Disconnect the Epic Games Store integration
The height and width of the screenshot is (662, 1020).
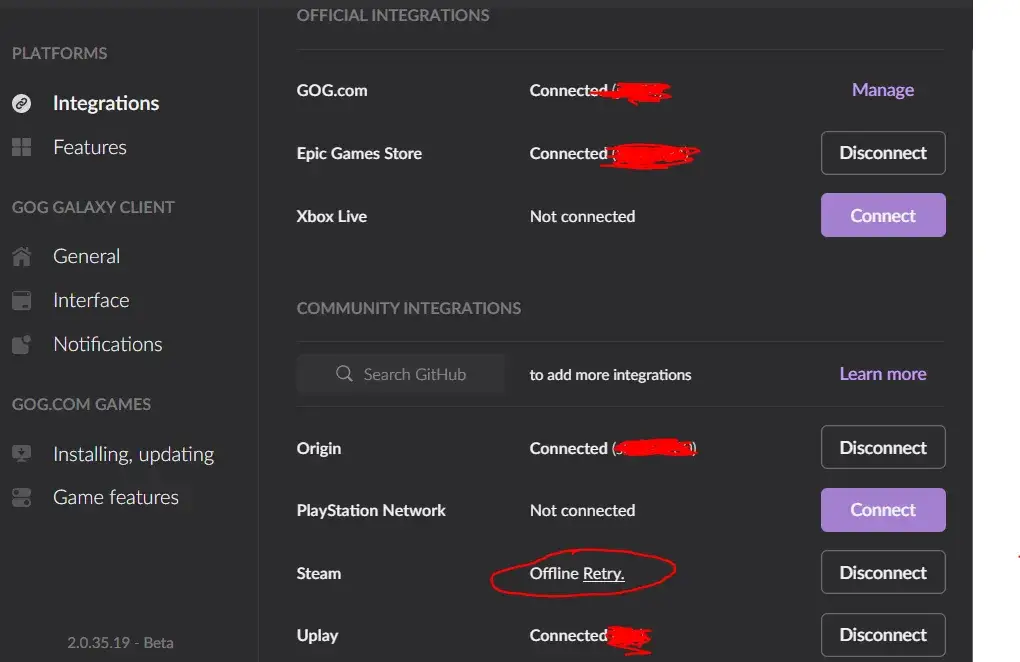882,153
